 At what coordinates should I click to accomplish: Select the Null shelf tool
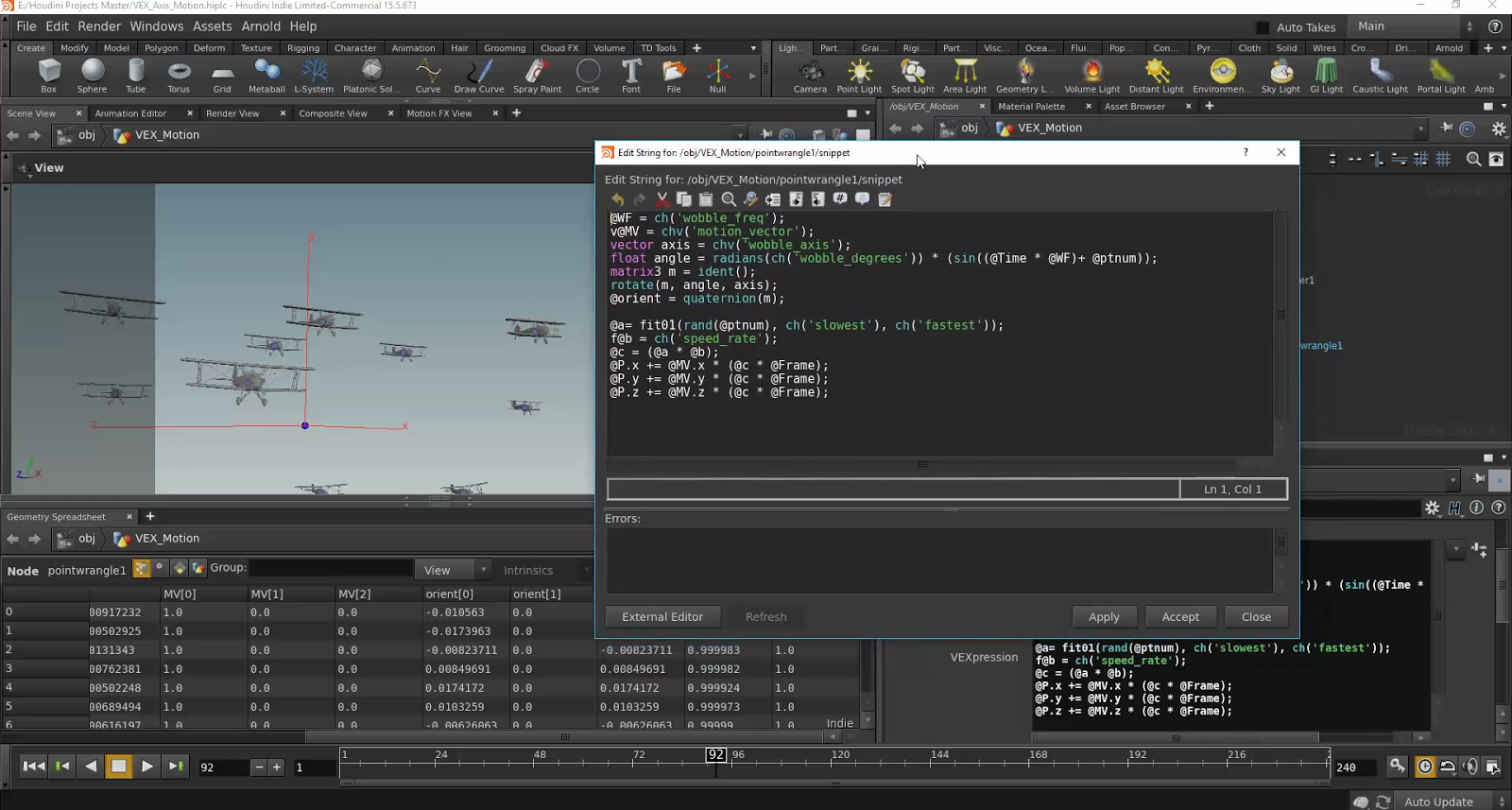(x=717, y=76)
